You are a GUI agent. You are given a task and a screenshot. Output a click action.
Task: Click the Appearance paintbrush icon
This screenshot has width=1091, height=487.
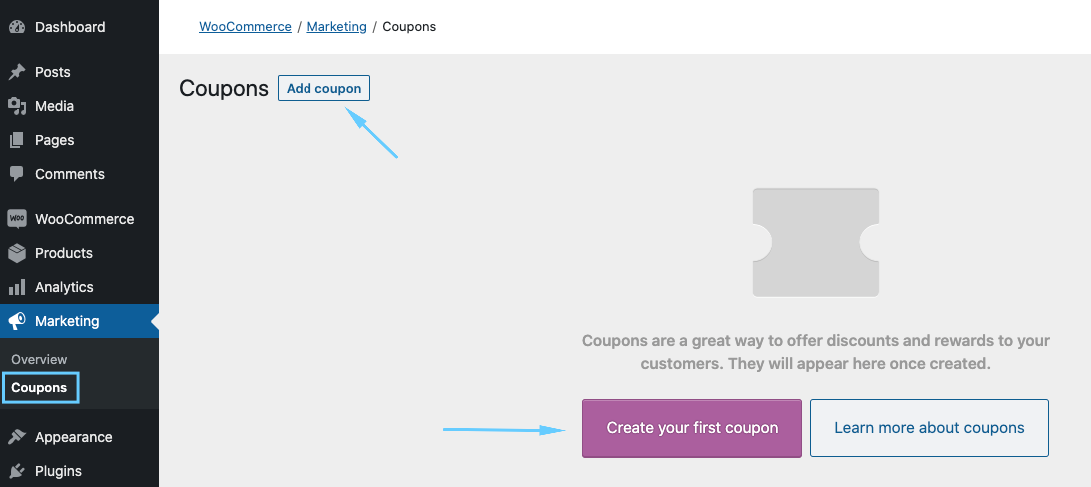(x=17, y=437)
